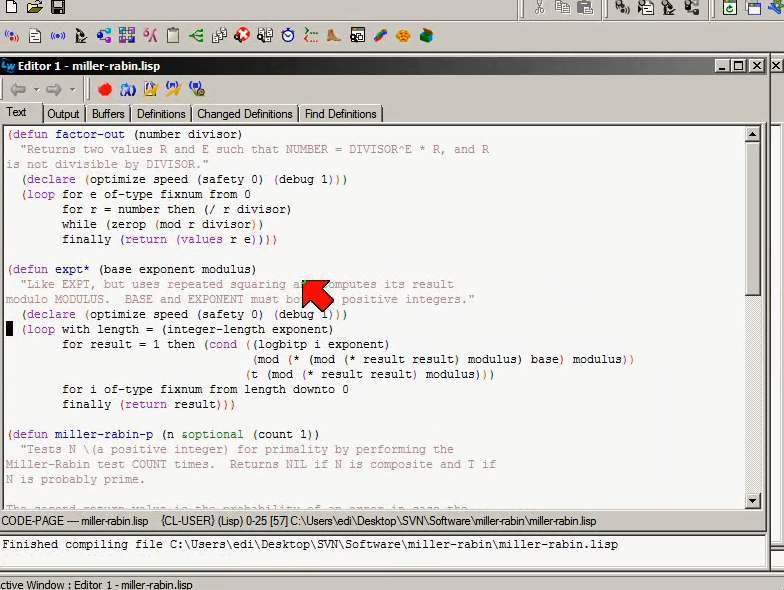This screenshot has height=590, width=784.
Task: Click the scrollbar up arrow in editor
Action: click(752, 134)
